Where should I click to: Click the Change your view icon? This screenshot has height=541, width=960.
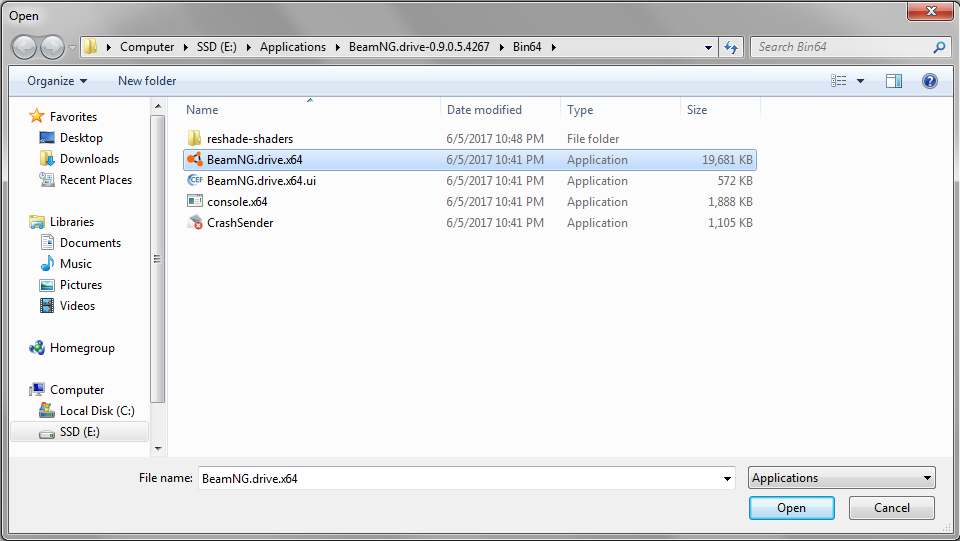coord(839,81)
